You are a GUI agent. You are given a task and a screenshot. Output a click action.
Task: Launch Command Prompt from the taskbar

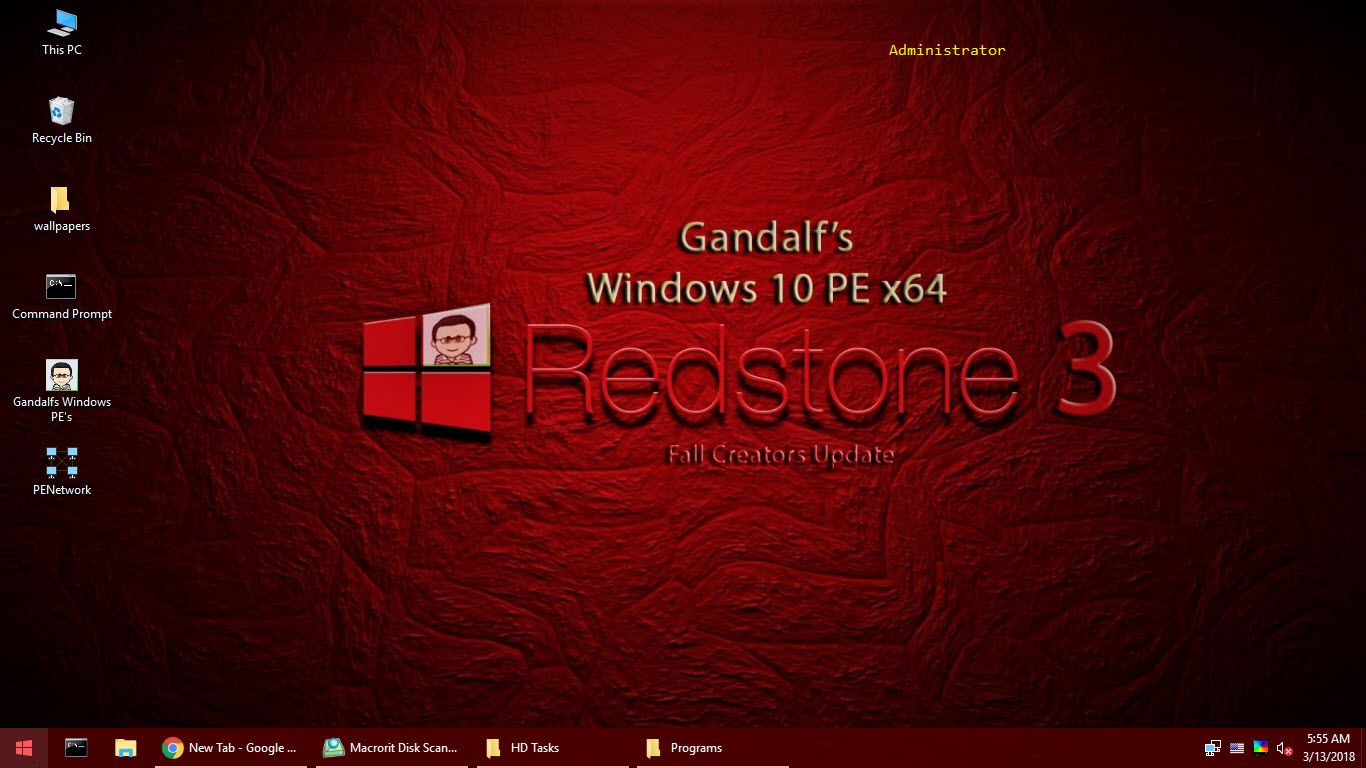[76, 748]
